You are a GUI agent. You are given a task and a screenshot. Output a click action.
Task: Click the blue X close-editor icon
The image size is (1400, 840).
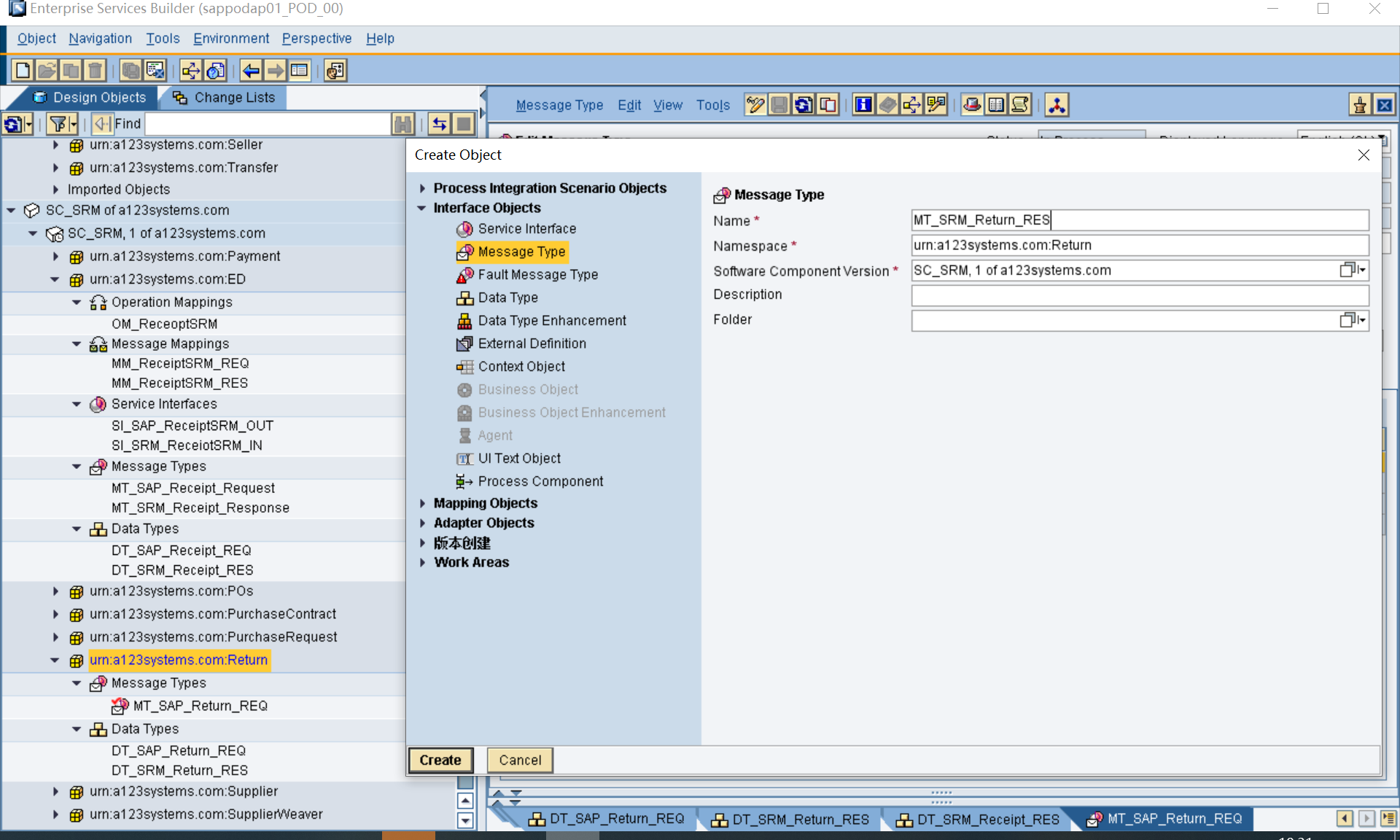[1384, 105]
